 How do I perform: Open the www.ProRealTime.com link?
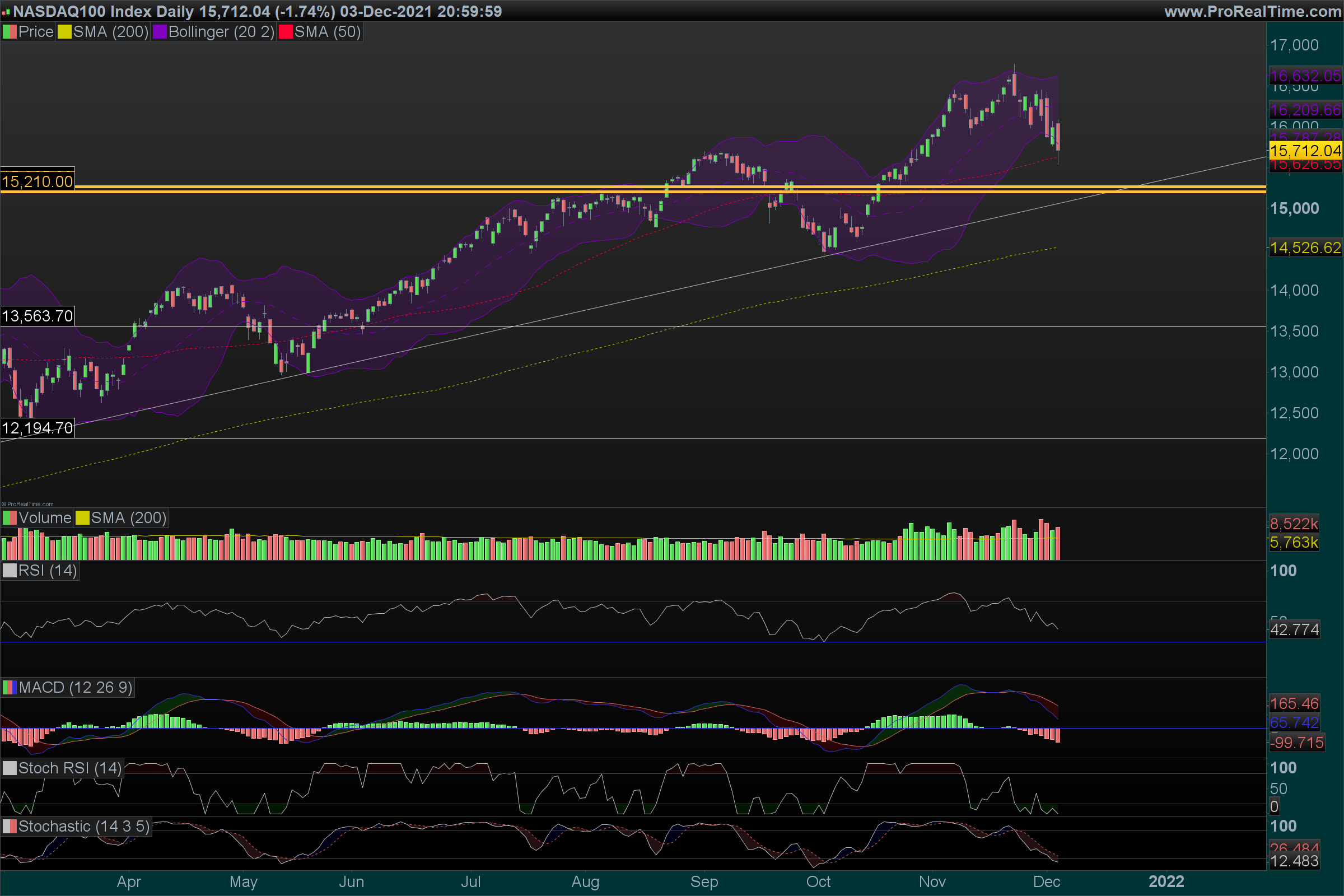tap(1253, 11)
